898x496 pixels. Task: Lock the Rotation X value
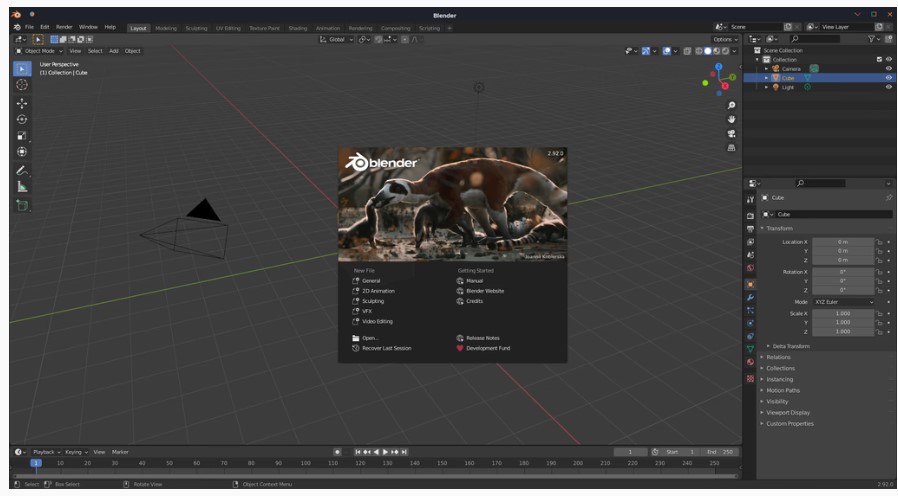pyautogui.click(x=879, y=272)
